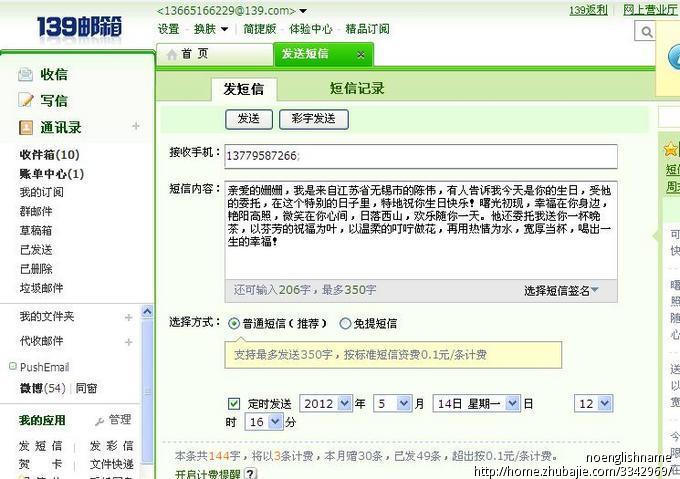Toggle the 定时发送 checkbox

[x=234, y=404]
